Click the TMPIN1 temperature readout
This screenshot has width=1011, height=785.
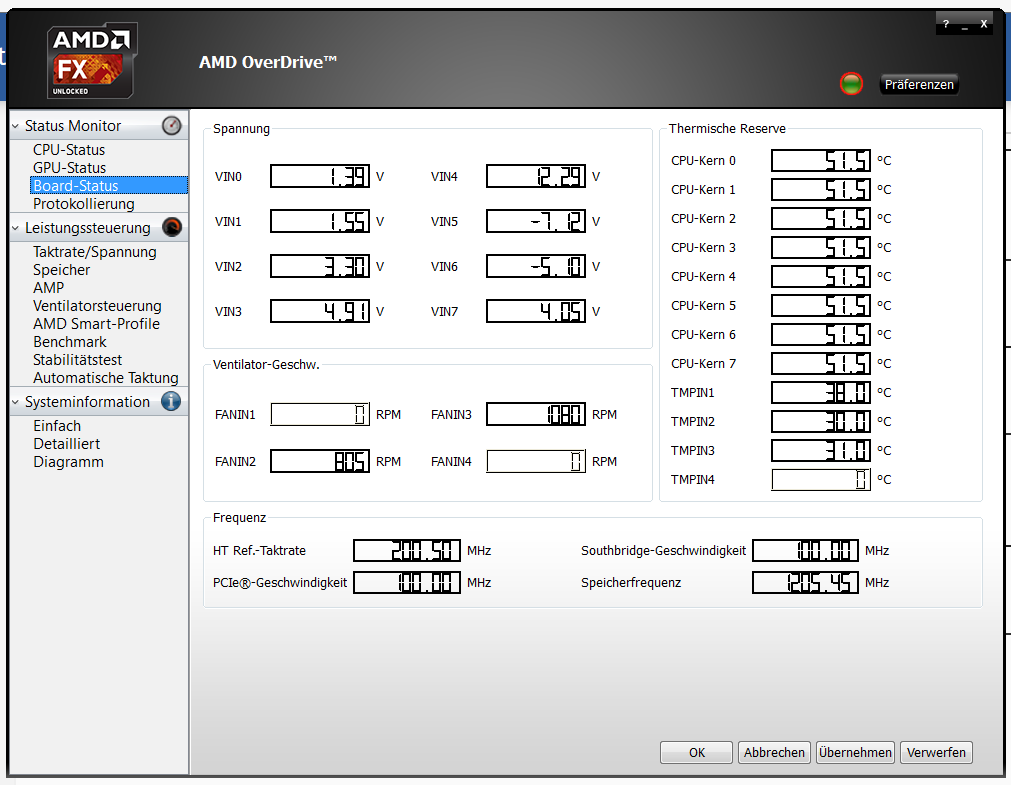(x=821, y=392)
